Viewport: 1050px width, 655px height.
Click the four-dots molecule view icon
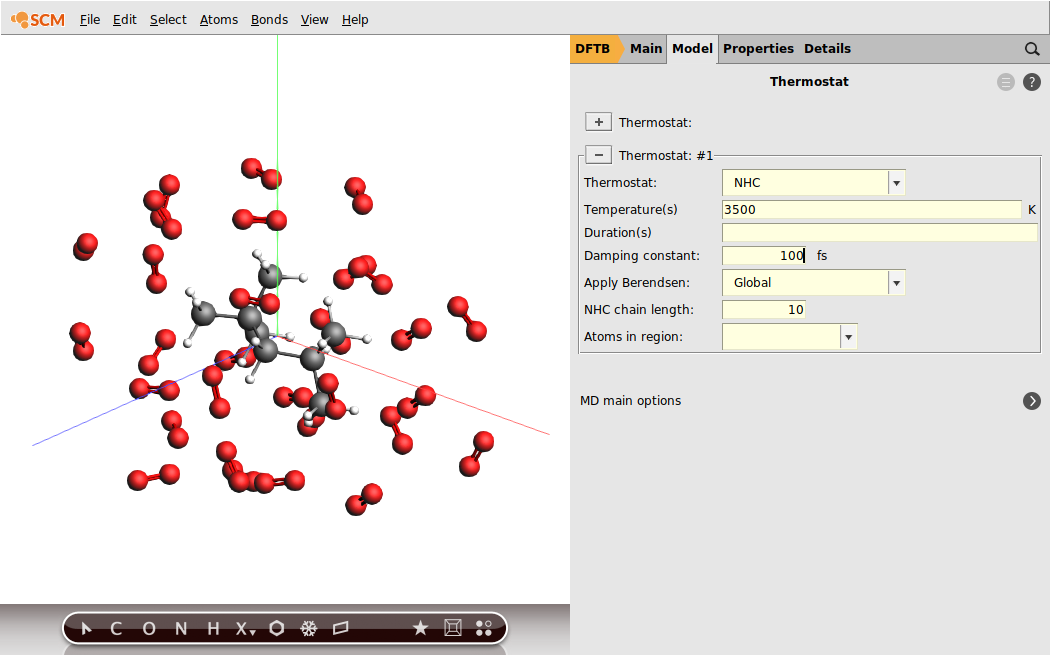coord(483,628)
